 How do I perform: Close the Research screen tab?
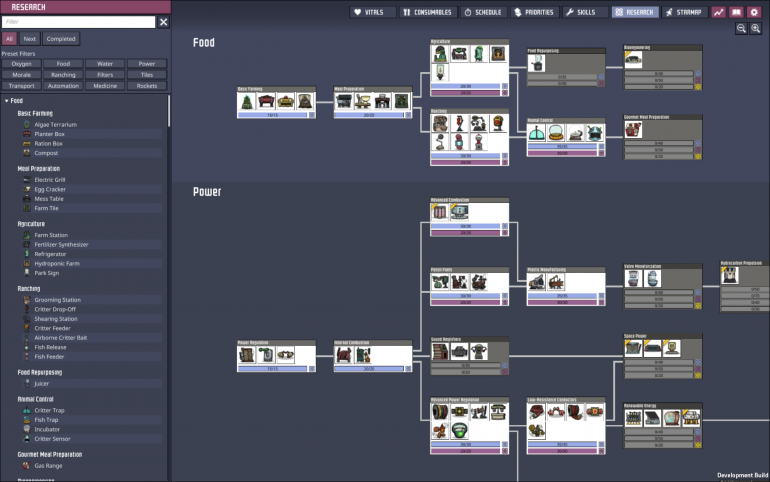(635, 12)
